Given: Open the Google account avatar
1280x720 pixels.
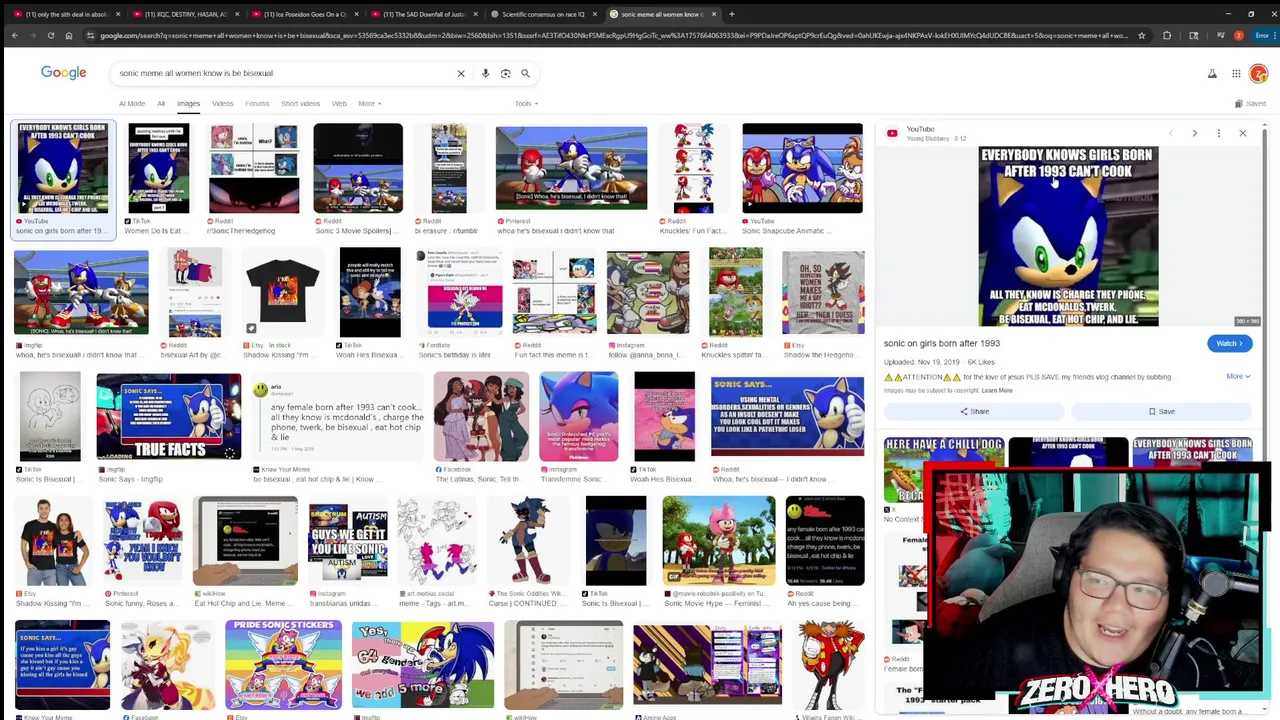Looking at the screenshot, I should tap(1258, 73).
